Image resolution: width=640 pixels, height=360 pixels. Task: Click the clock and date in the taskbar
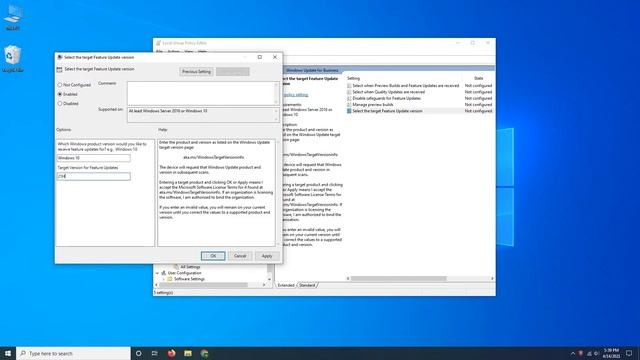[x=611, y=353]
